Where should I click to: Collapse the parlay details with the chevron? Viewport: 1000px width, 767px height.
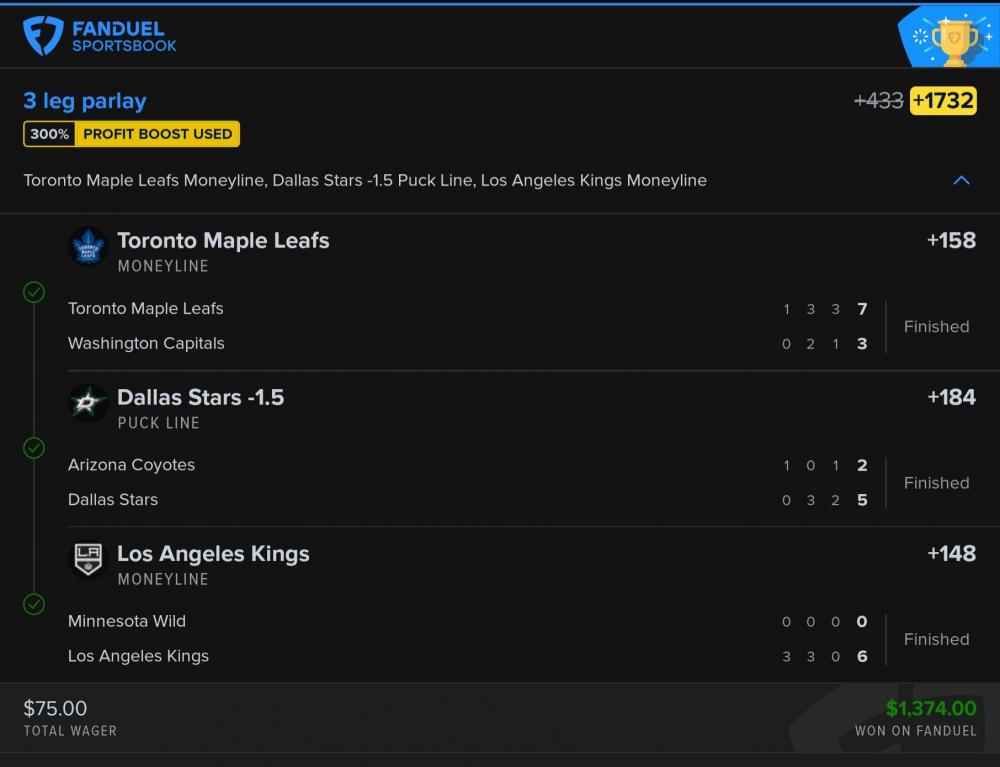(x=961, y=181)
